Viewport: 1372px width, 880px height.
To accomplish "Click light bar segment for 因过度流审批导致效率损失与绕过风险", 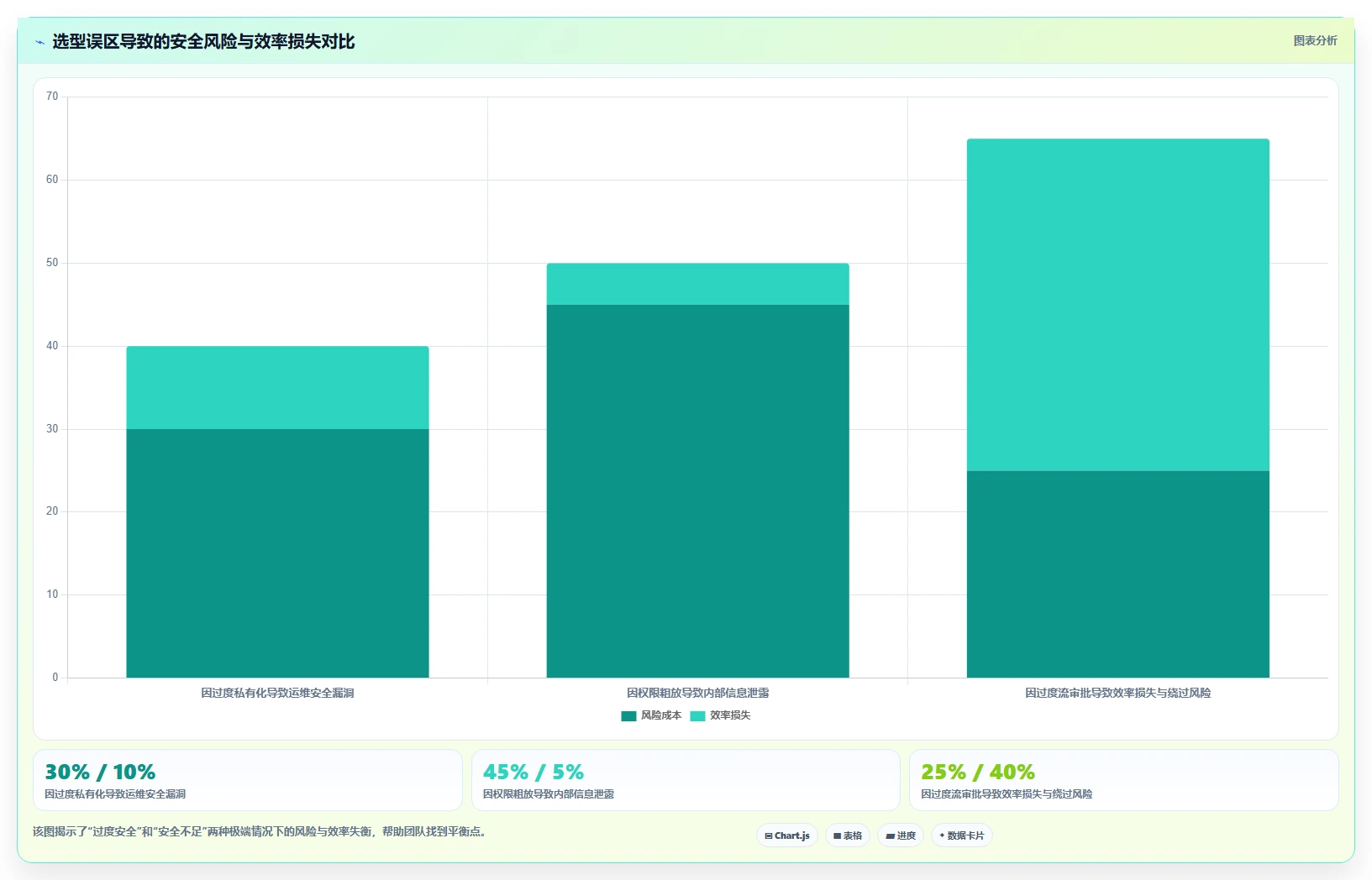I will coord(1117,305).
